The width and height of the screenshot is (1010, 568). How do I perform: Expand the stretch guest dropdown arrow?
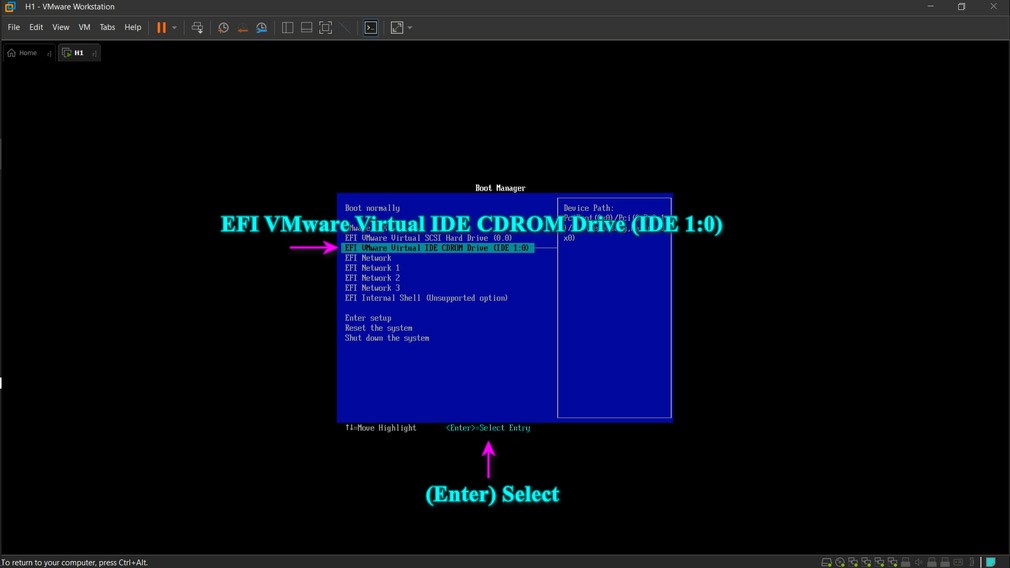[x=410, y=28]
